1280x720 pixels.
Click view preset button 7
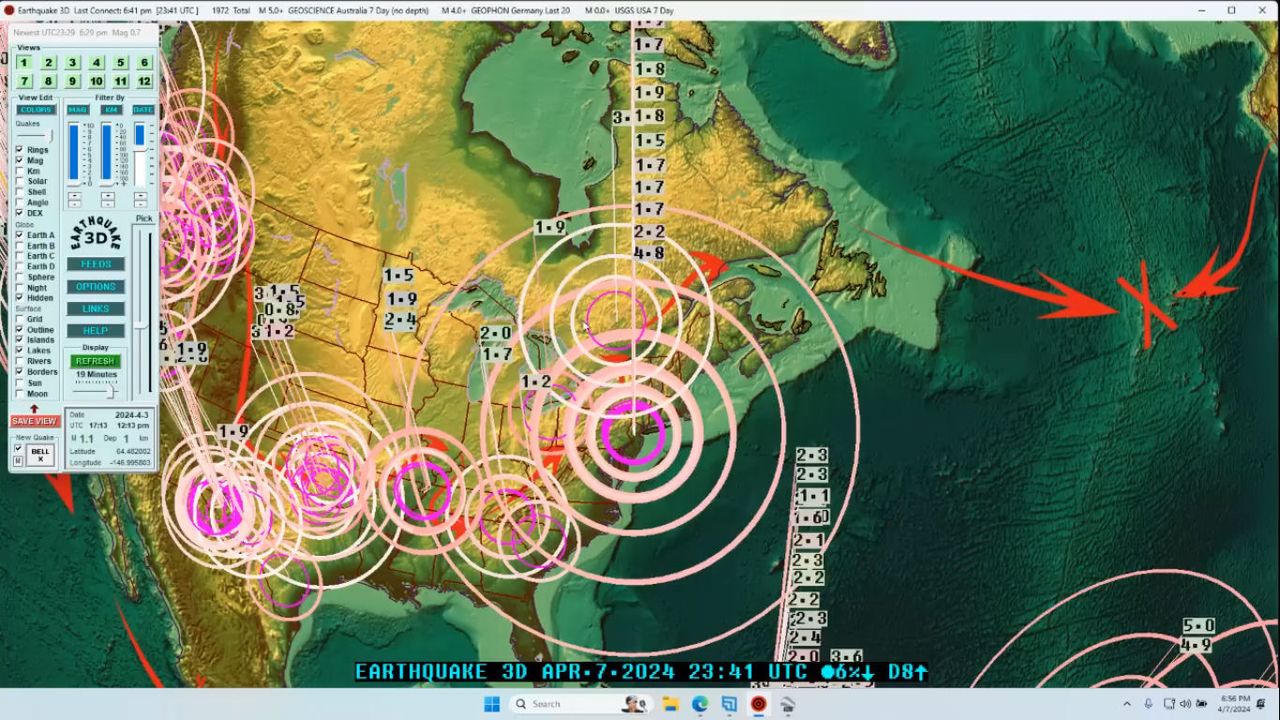pyautogui.click(x=24, y=81)
